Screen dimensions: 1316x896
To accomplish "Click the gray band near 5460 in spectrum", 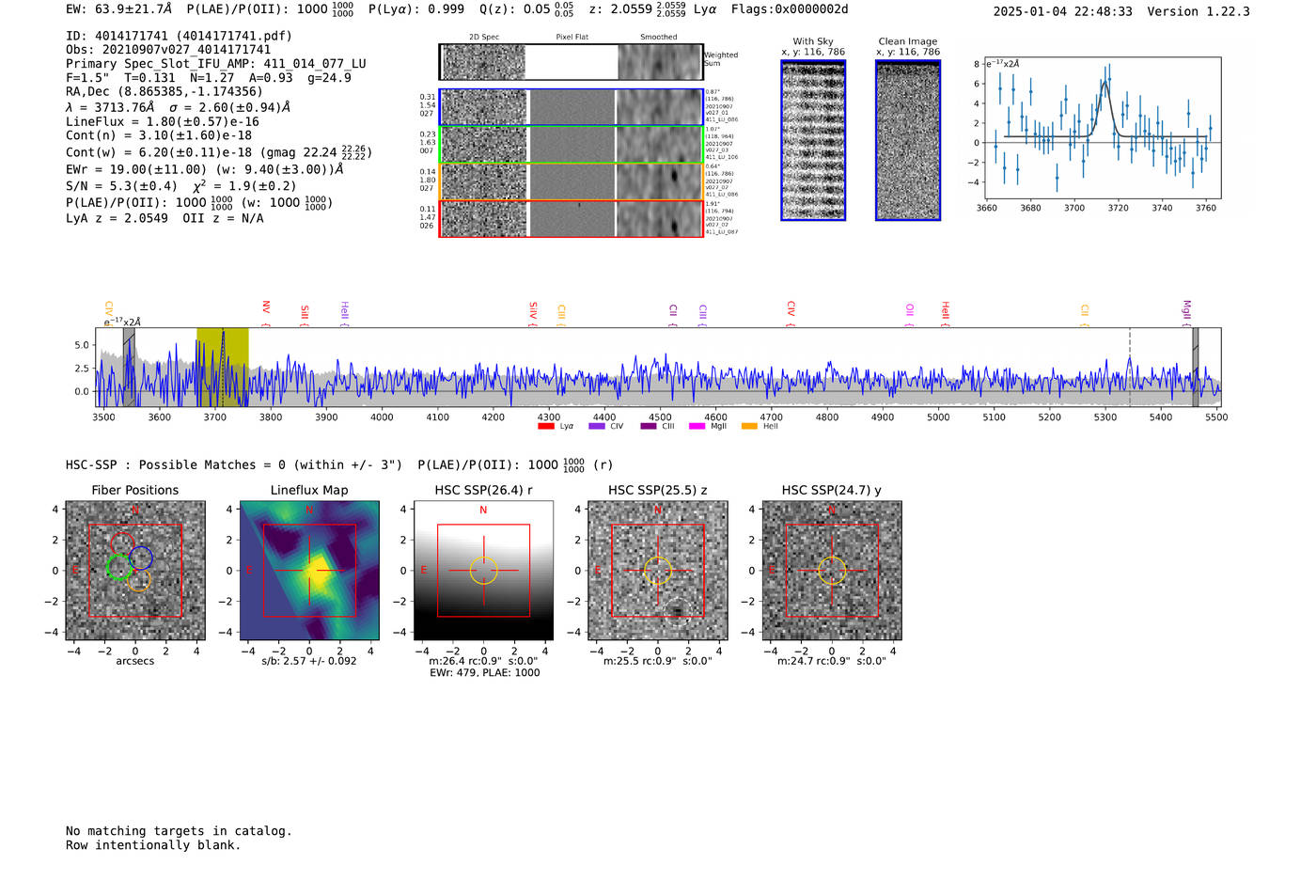I will click(x=1195, y=367).
